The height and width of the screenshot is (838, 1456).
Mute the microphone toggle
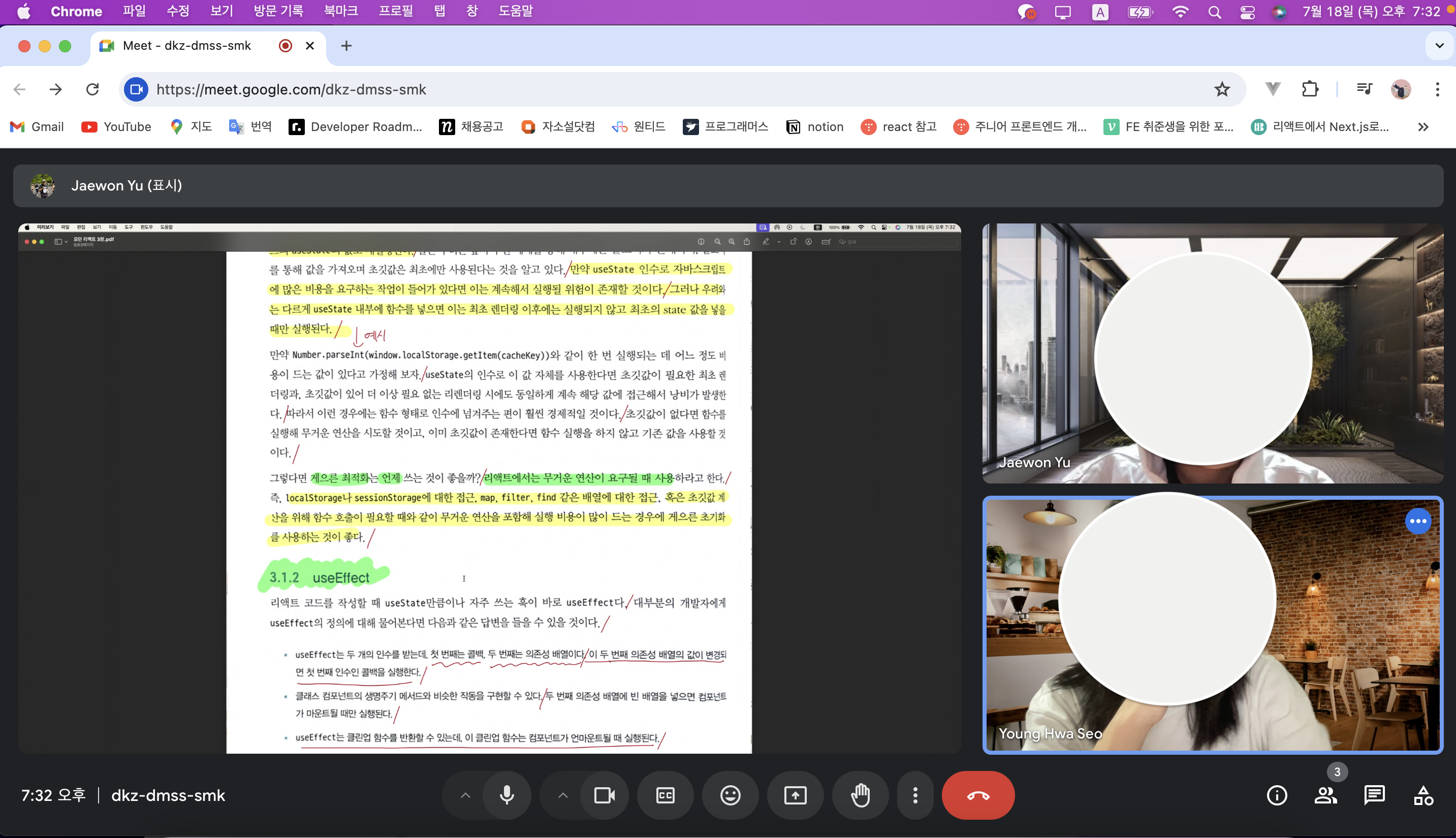[507, 795]
